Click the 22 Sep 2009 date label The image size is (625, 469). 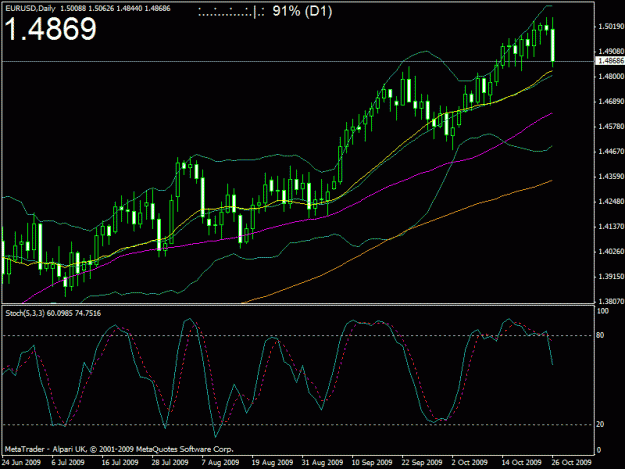tap(422, 462)
